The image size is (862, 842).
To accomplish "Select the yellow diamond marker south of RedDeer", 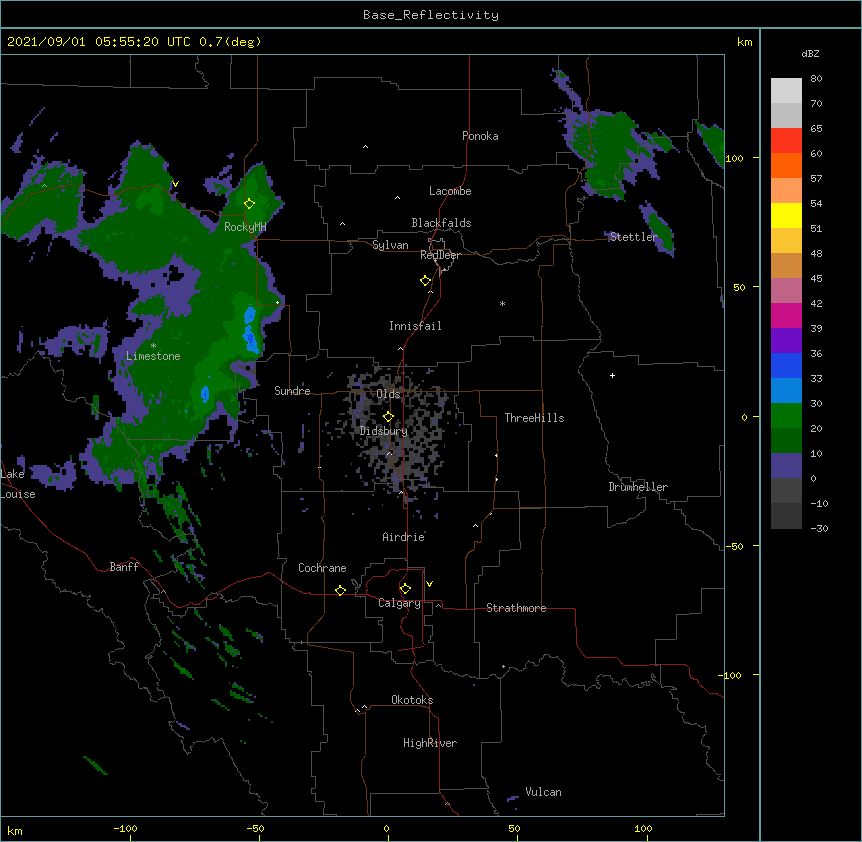I will click(x=426, y=281).
